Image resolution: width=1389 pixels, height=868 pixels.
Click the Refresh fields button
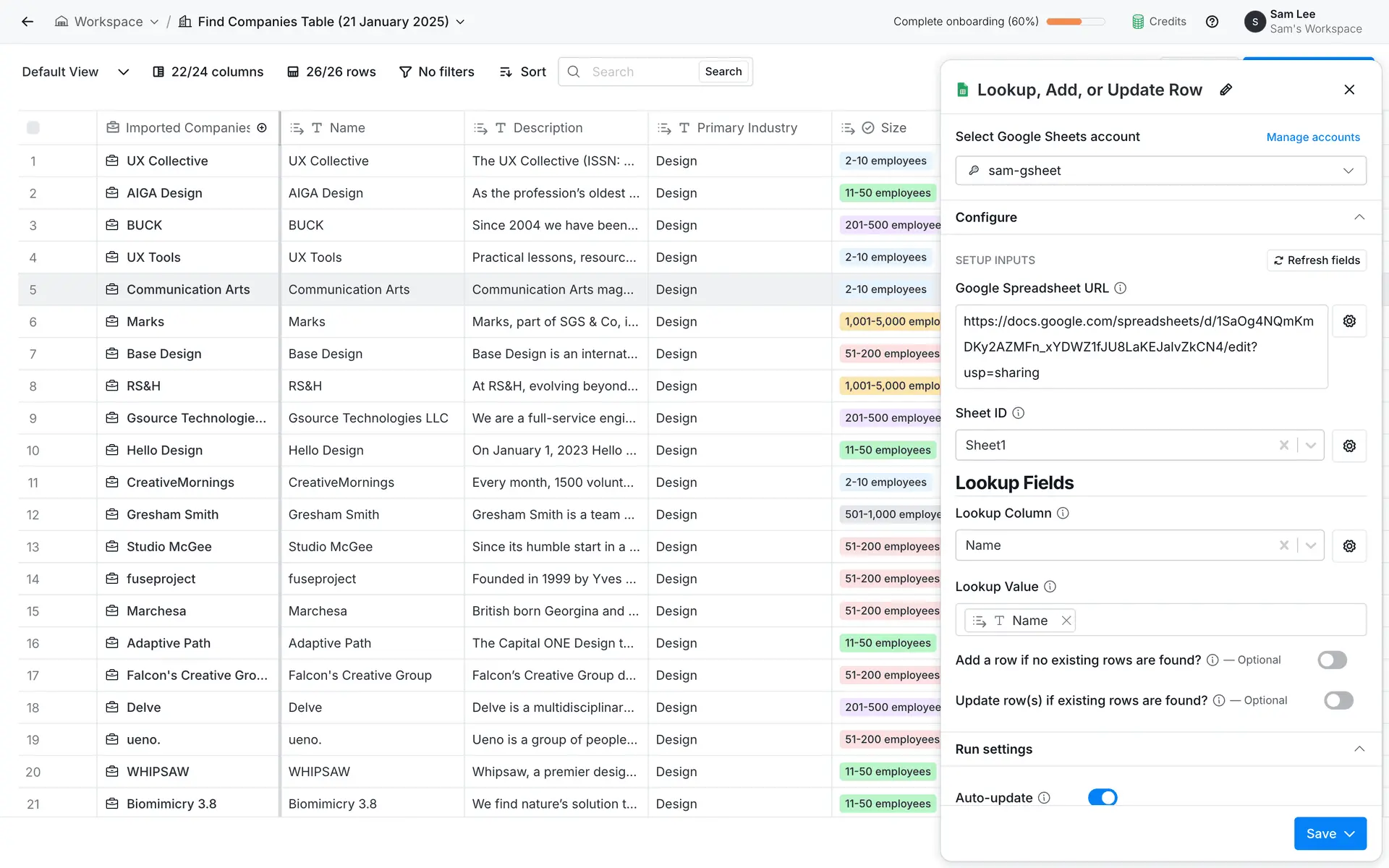point(1316,260)
